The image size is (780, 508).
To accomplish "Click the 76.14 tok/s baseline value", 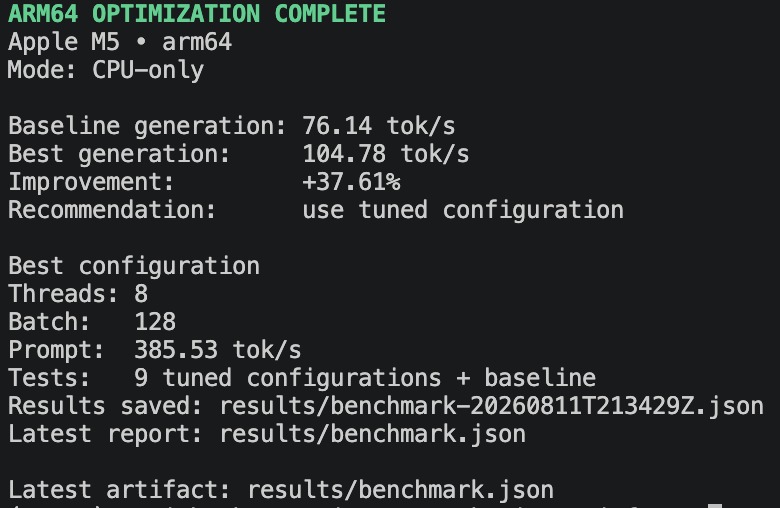I will coord(379,126).
